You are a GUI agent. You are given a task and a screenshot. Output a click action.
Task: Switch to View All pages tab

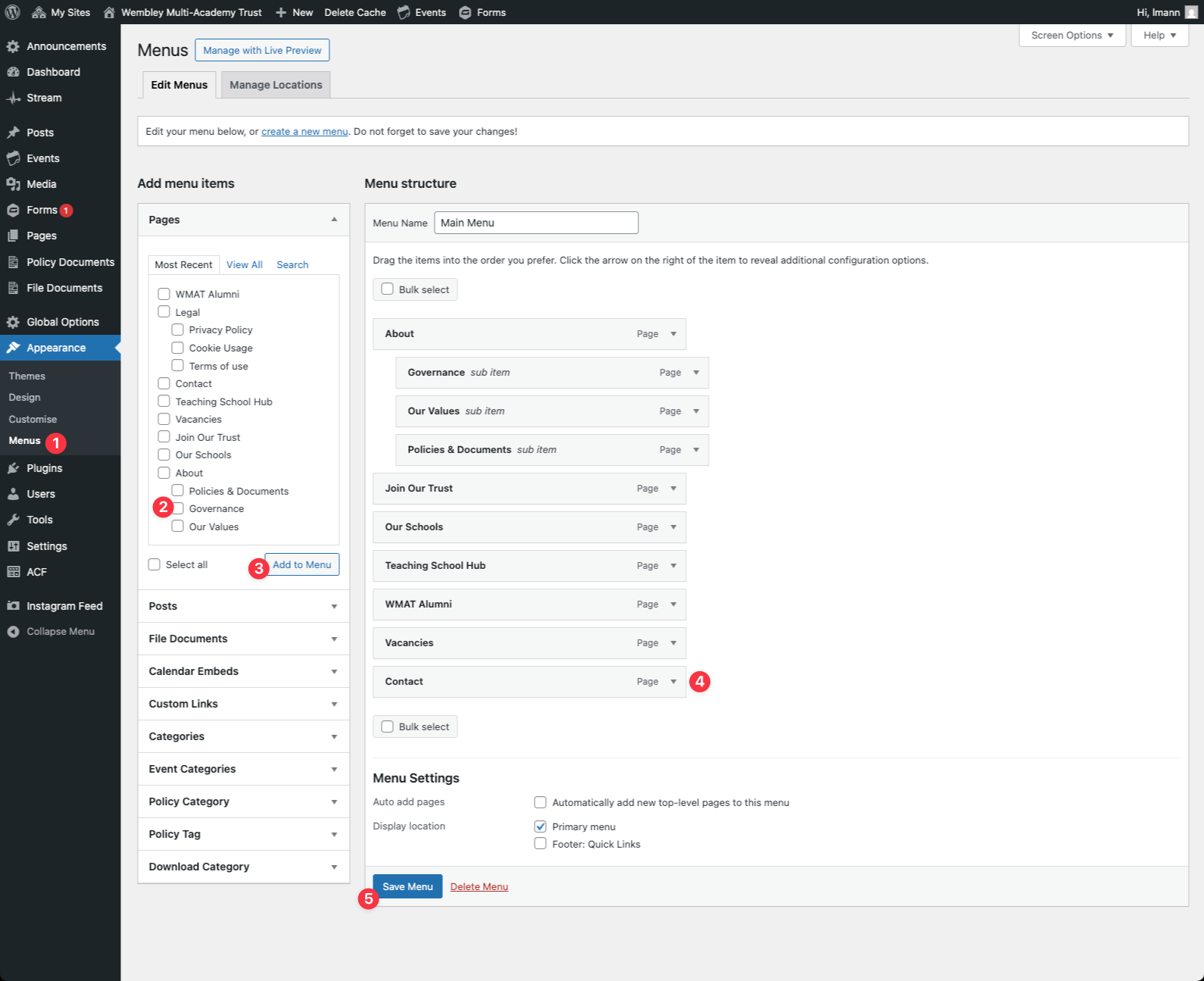coord(244,264)
